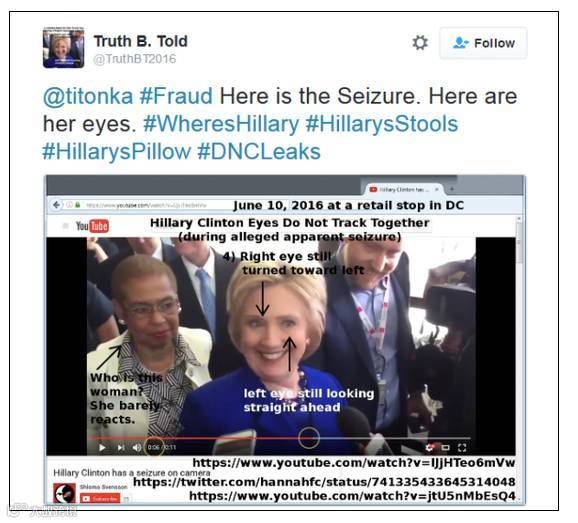Image resolution: width=578 pixels, height=523 pixels.
Task: Skip to next video in player
Action: click(121, 447)
